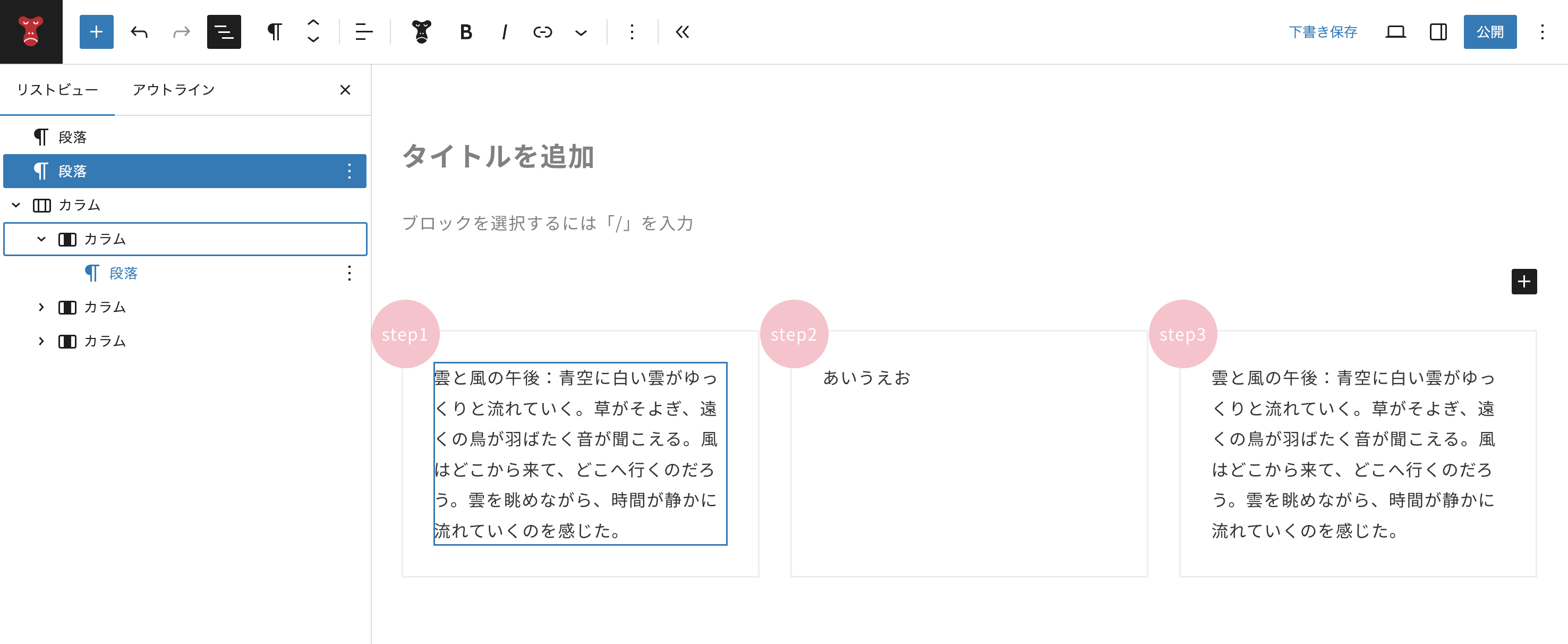Image resolution: width=1568 pixels, height=644 pixels.
Task: Select the first 段落 row in list view
Action: tap(185, 137)
